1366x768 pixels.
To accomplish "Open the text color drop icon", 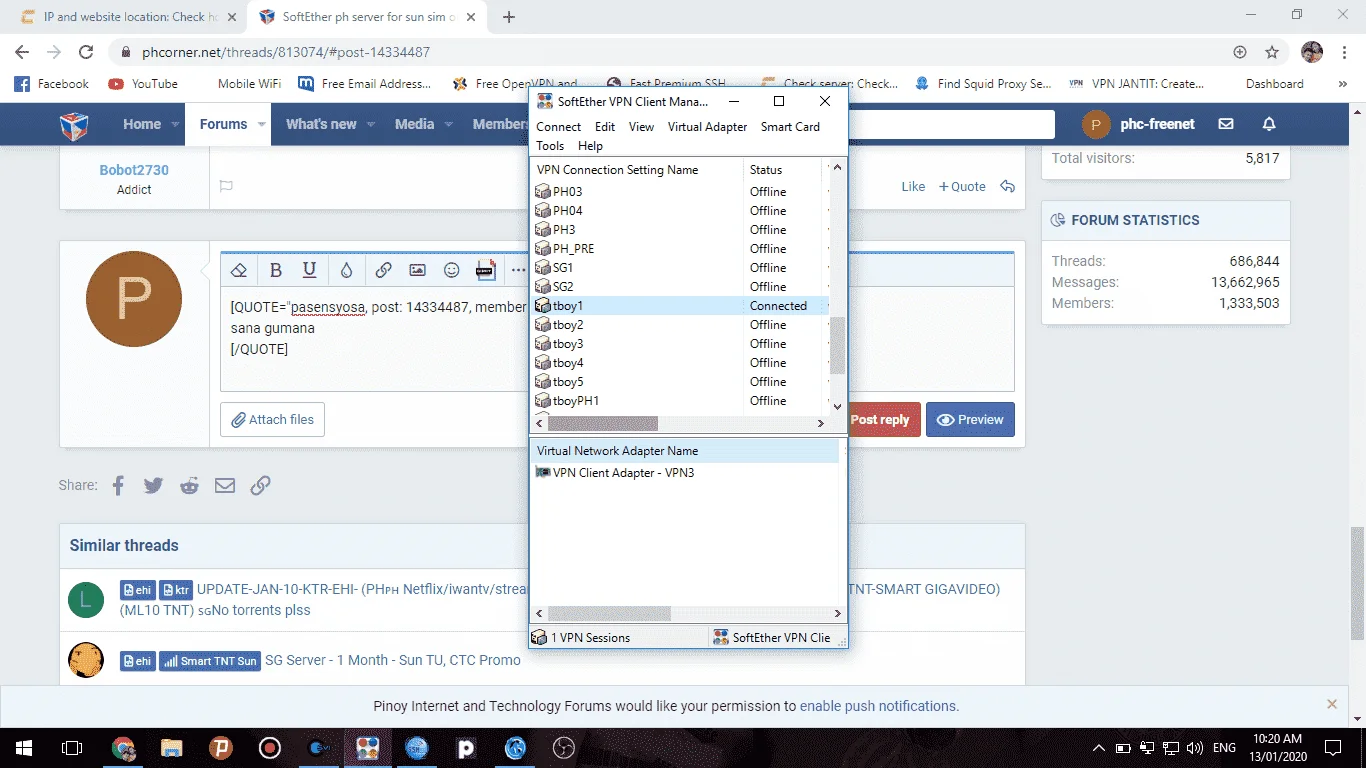I will coord(346,270).
